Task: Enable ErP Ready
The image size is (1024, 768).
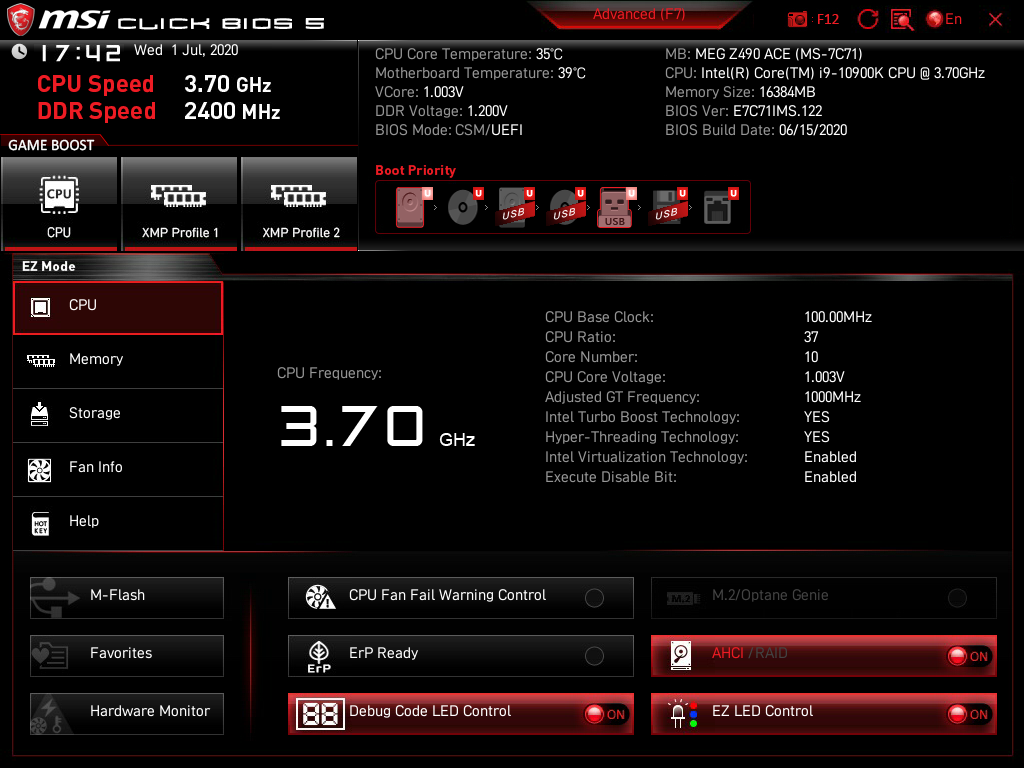Action: pos(594,656)
